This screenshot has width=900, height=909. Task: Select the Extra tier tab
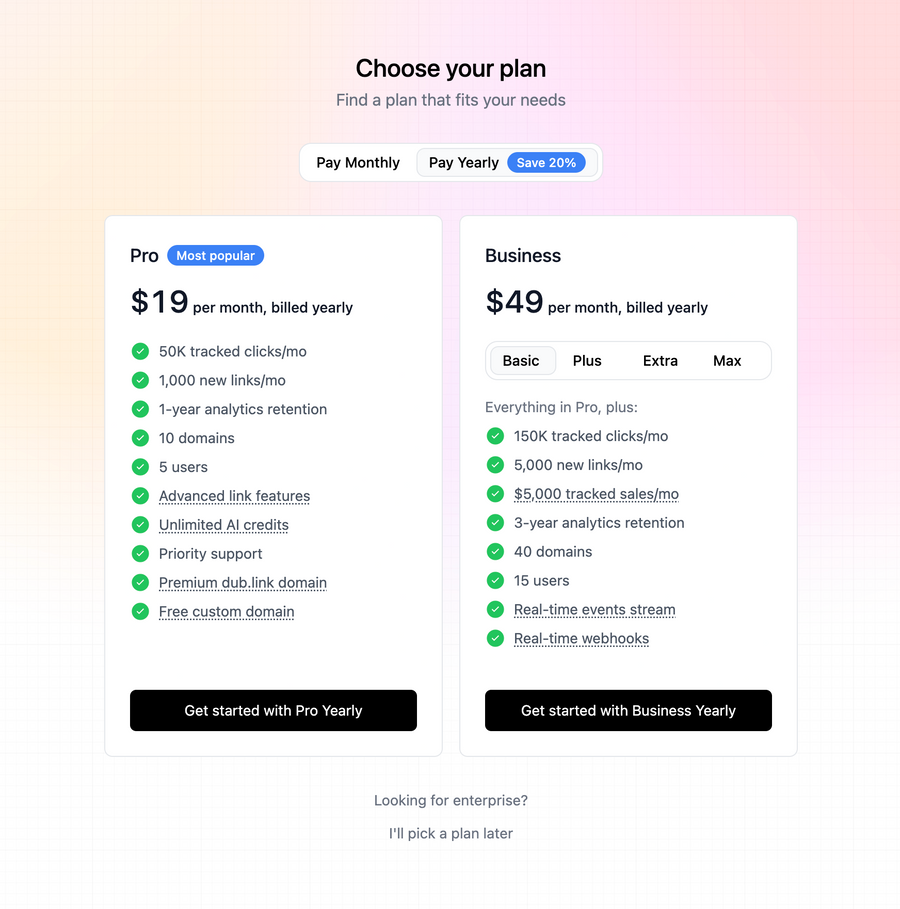pyautogui.click(x=660, y=360)
